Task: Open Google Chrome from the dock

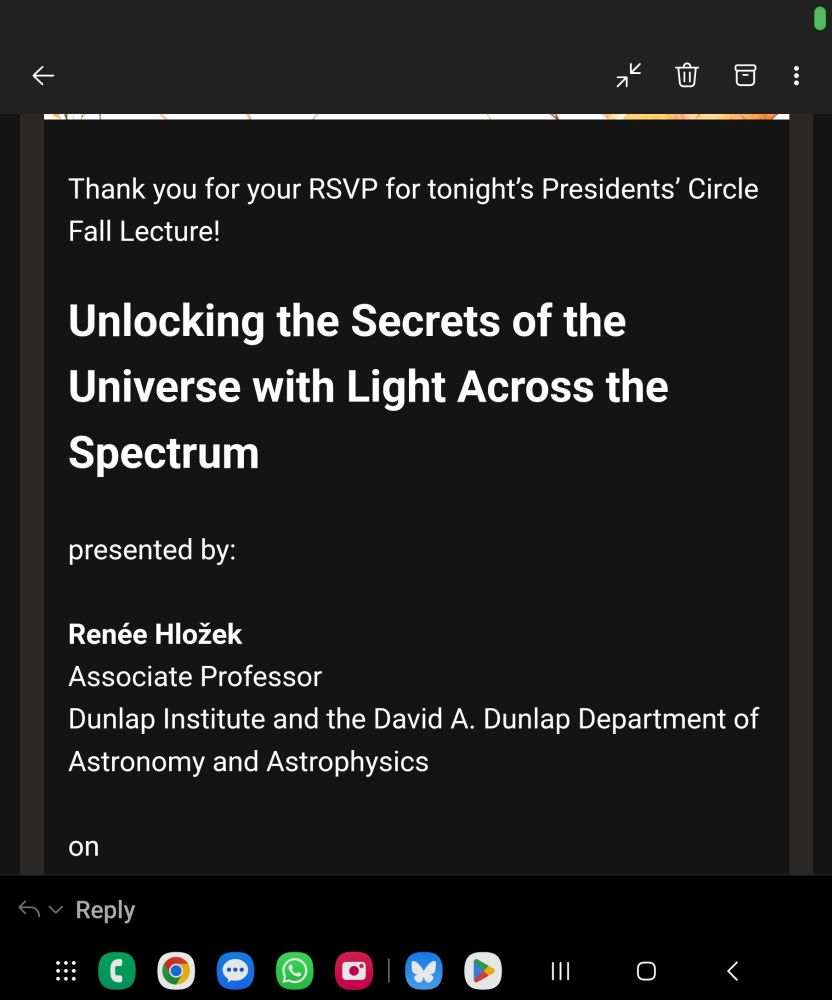Action: tap(176, 971)
